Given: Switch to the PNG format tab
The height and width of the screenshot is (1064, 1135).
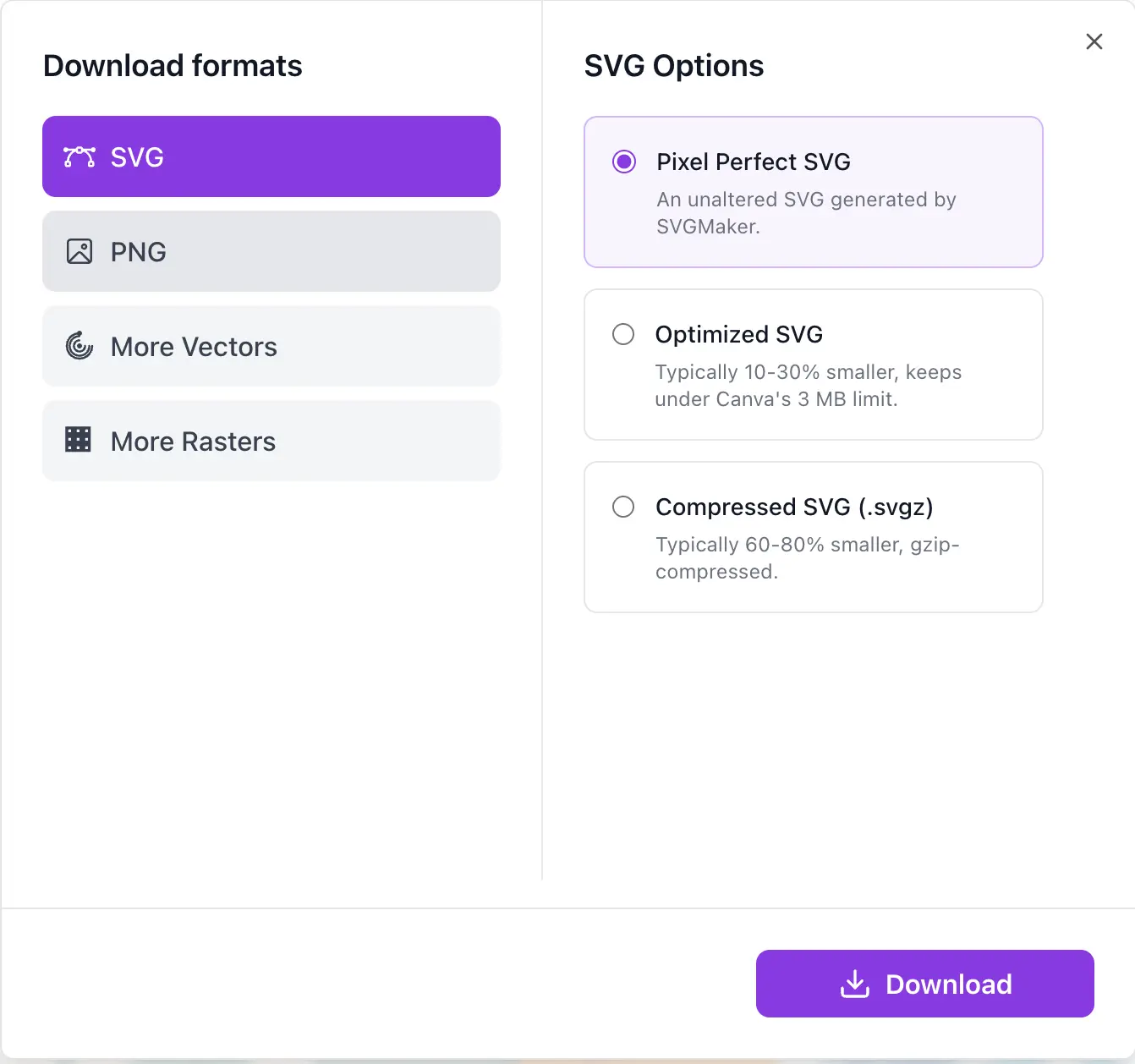Looking at the screenshot, I should point(271,251).
